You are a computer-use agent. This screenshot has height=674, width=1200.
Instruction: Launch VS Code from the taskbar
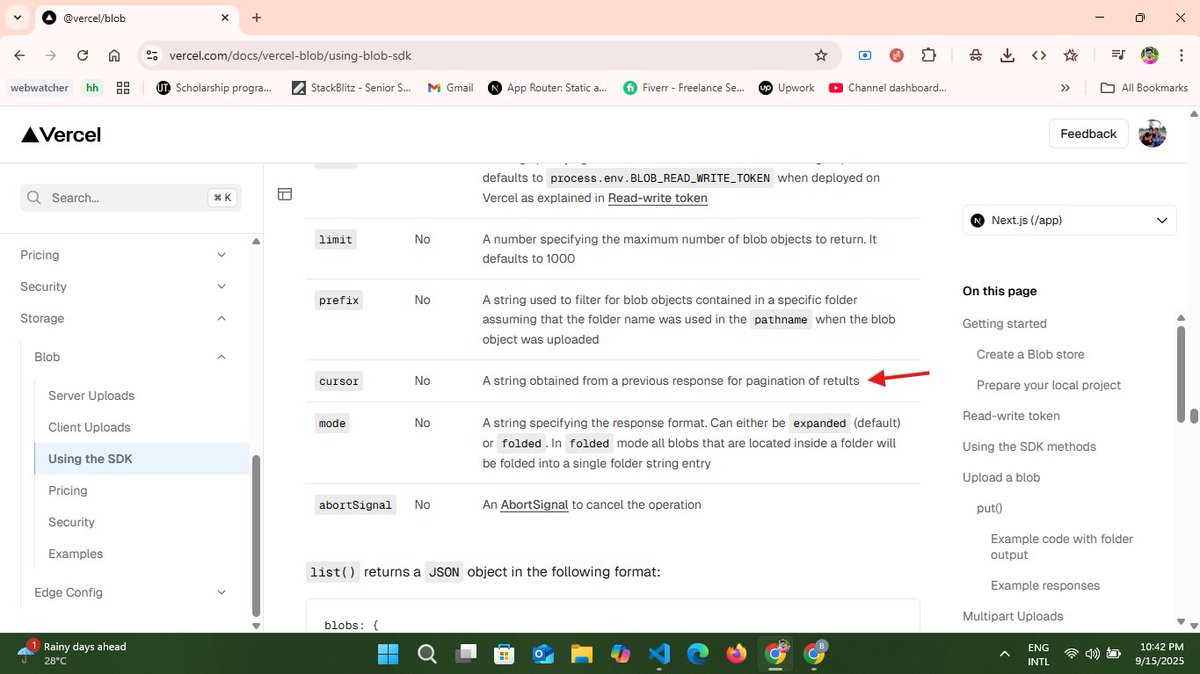[659, 654]
